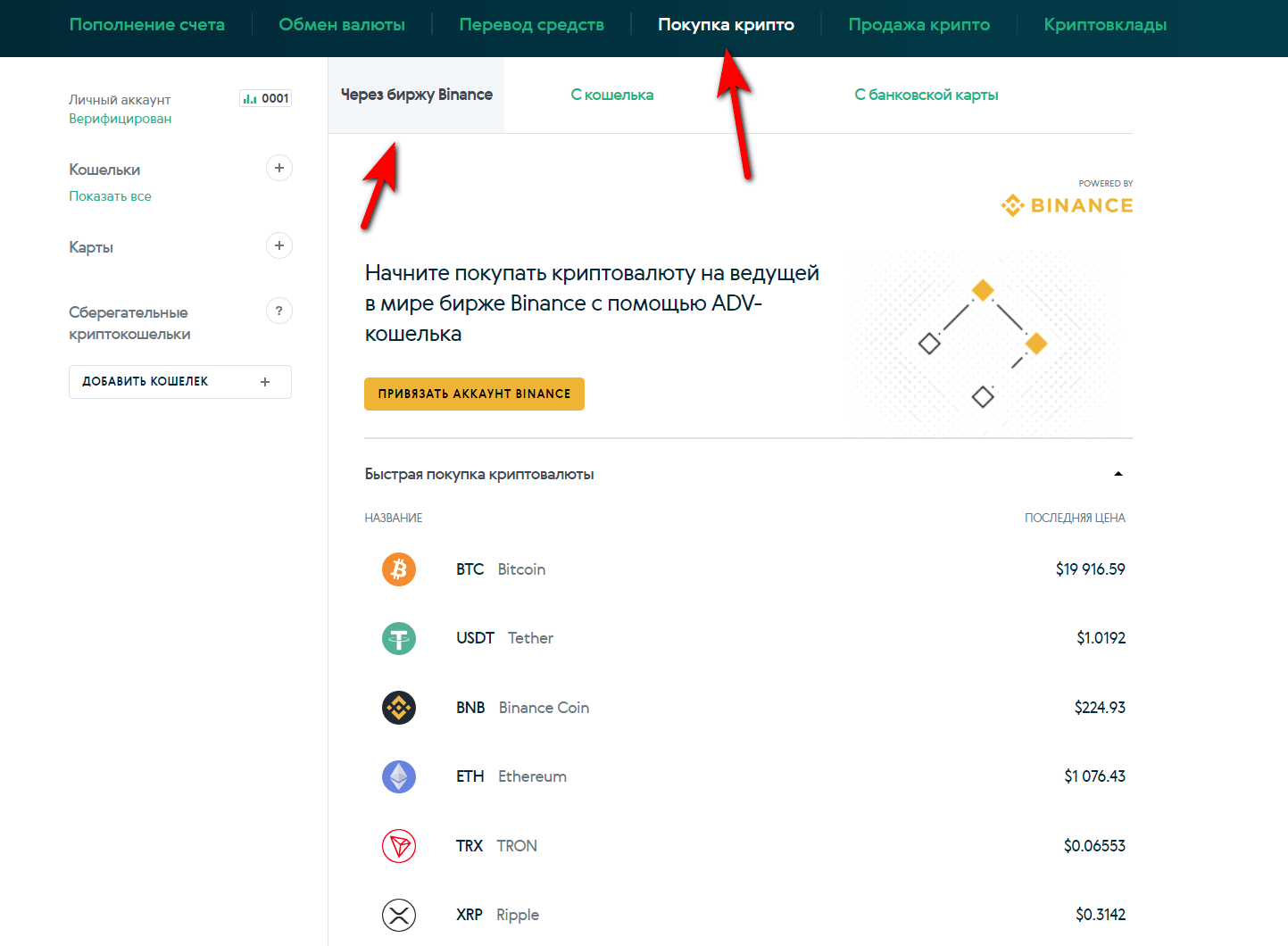Click the TRON coin icon
The height and width of the screenshot is (946, 1288).
click(x=399, y=846)
